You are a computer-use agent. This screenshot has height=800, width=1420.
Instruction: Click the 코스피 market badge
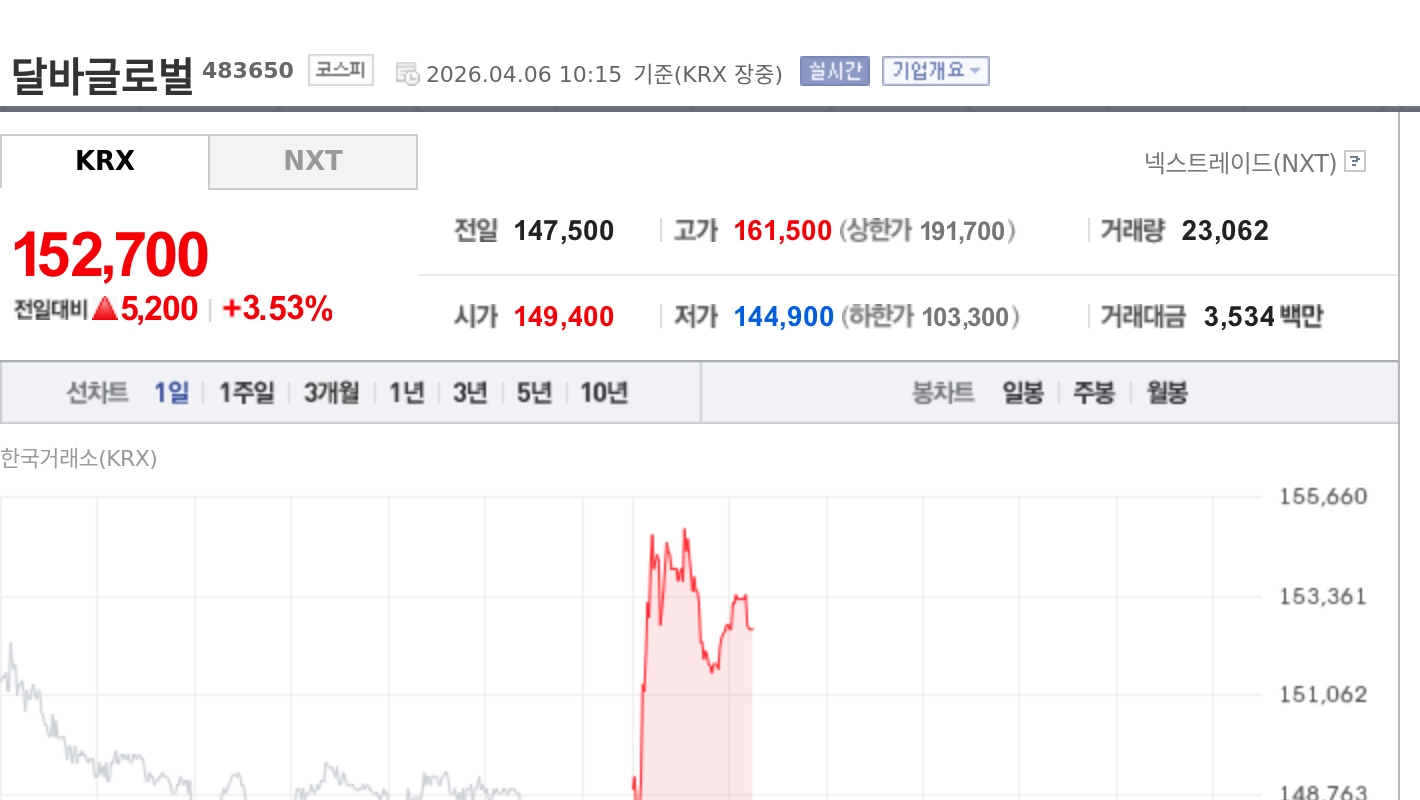click(x=340, y=70)
